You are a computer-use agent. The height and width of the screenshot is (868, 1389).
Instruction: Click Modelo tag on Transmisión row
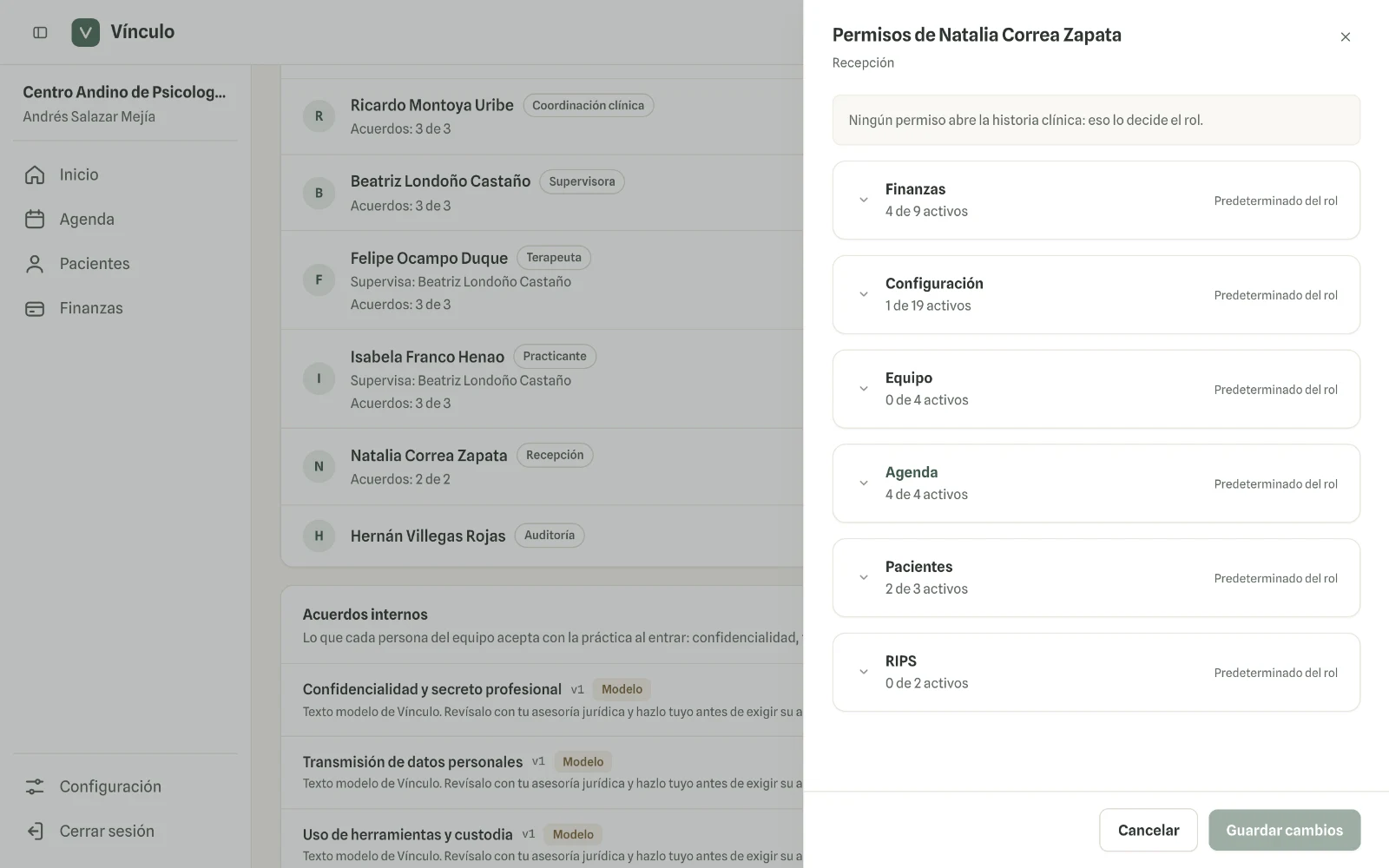(583, 761)
